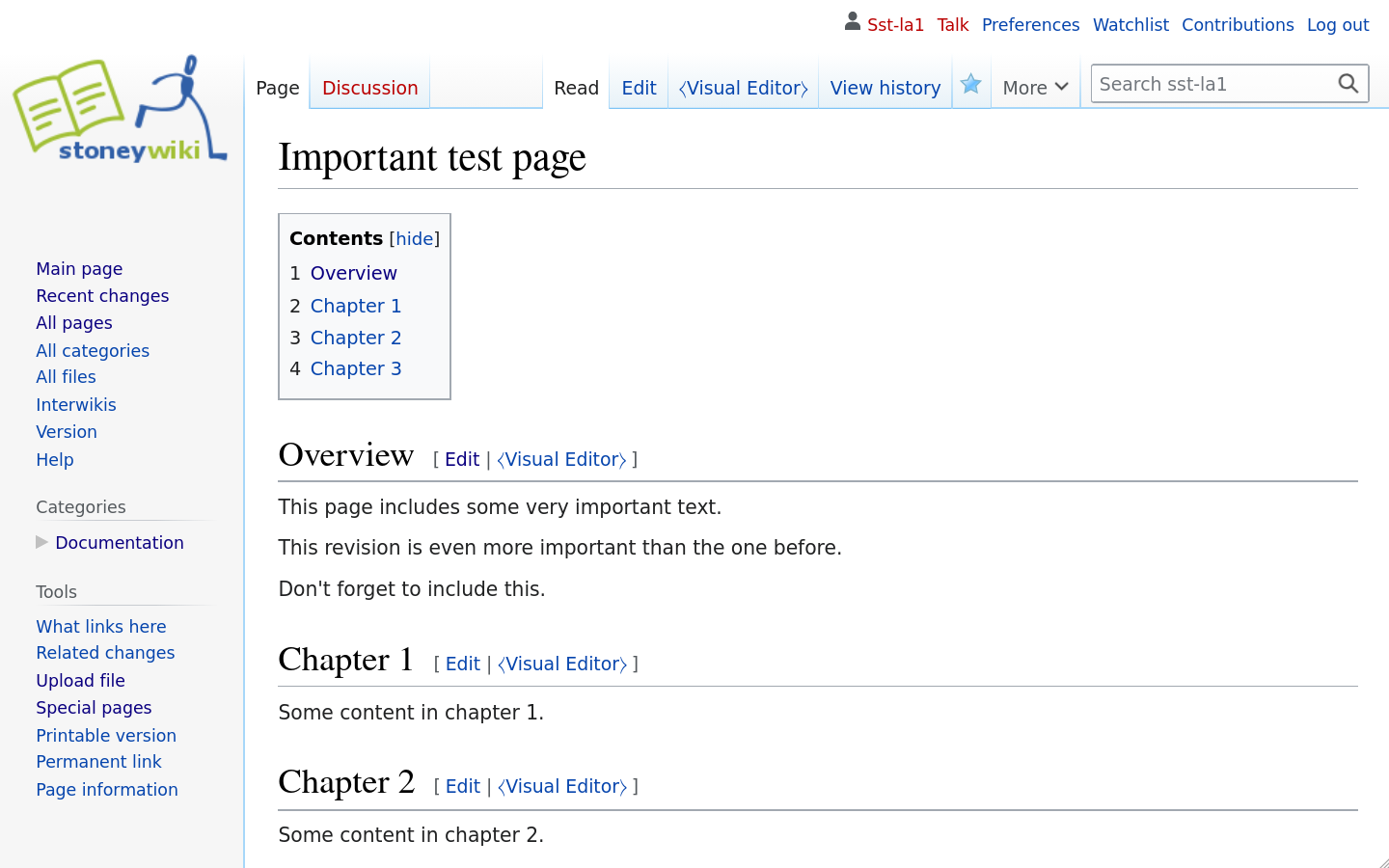Log out of the wiki
Image resolution: width=1389 pixels, height=868 pixels.
(1338, 25)
